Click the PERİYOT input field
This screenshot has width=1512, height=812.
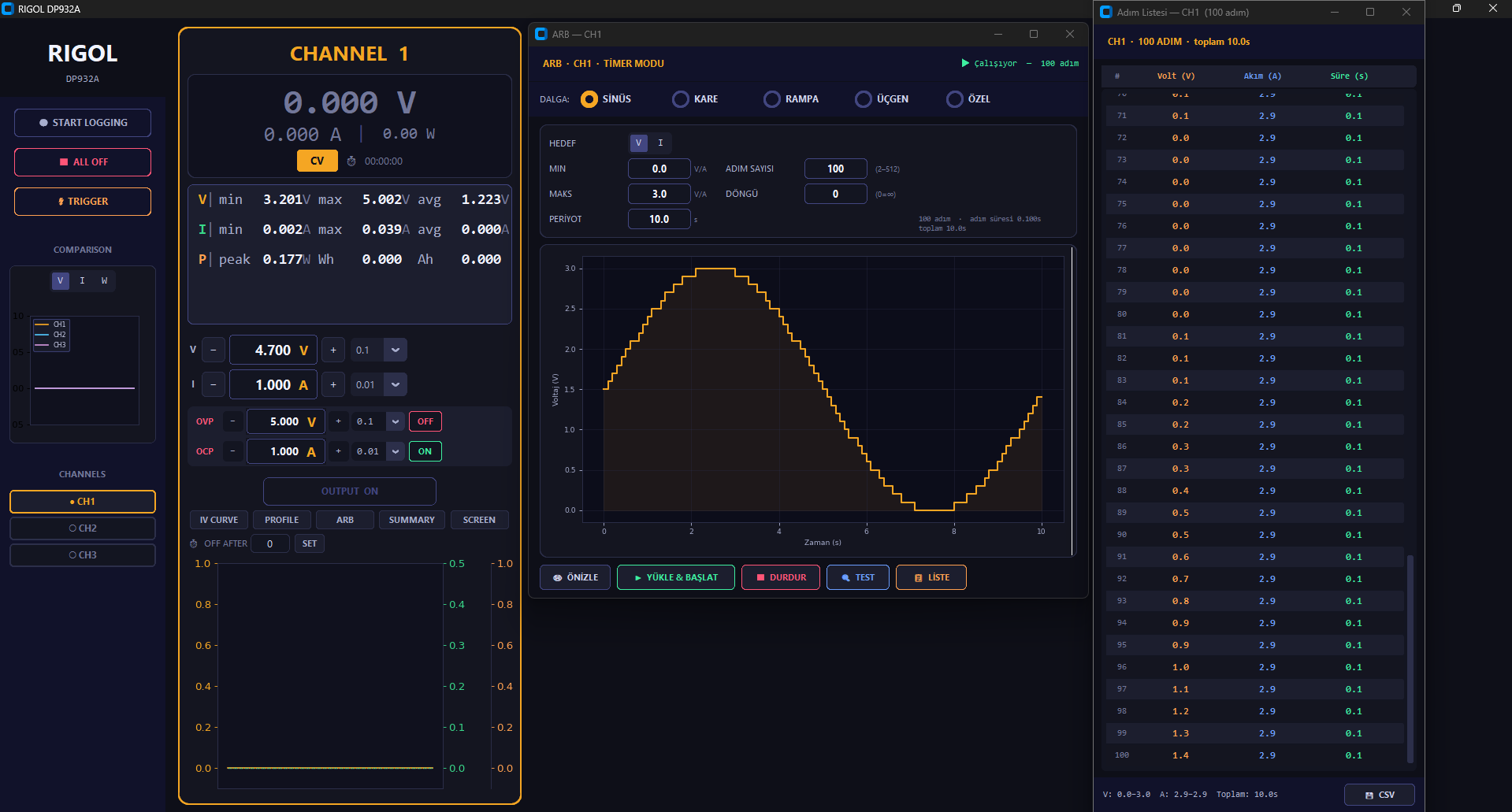click(x=659, y=219)
